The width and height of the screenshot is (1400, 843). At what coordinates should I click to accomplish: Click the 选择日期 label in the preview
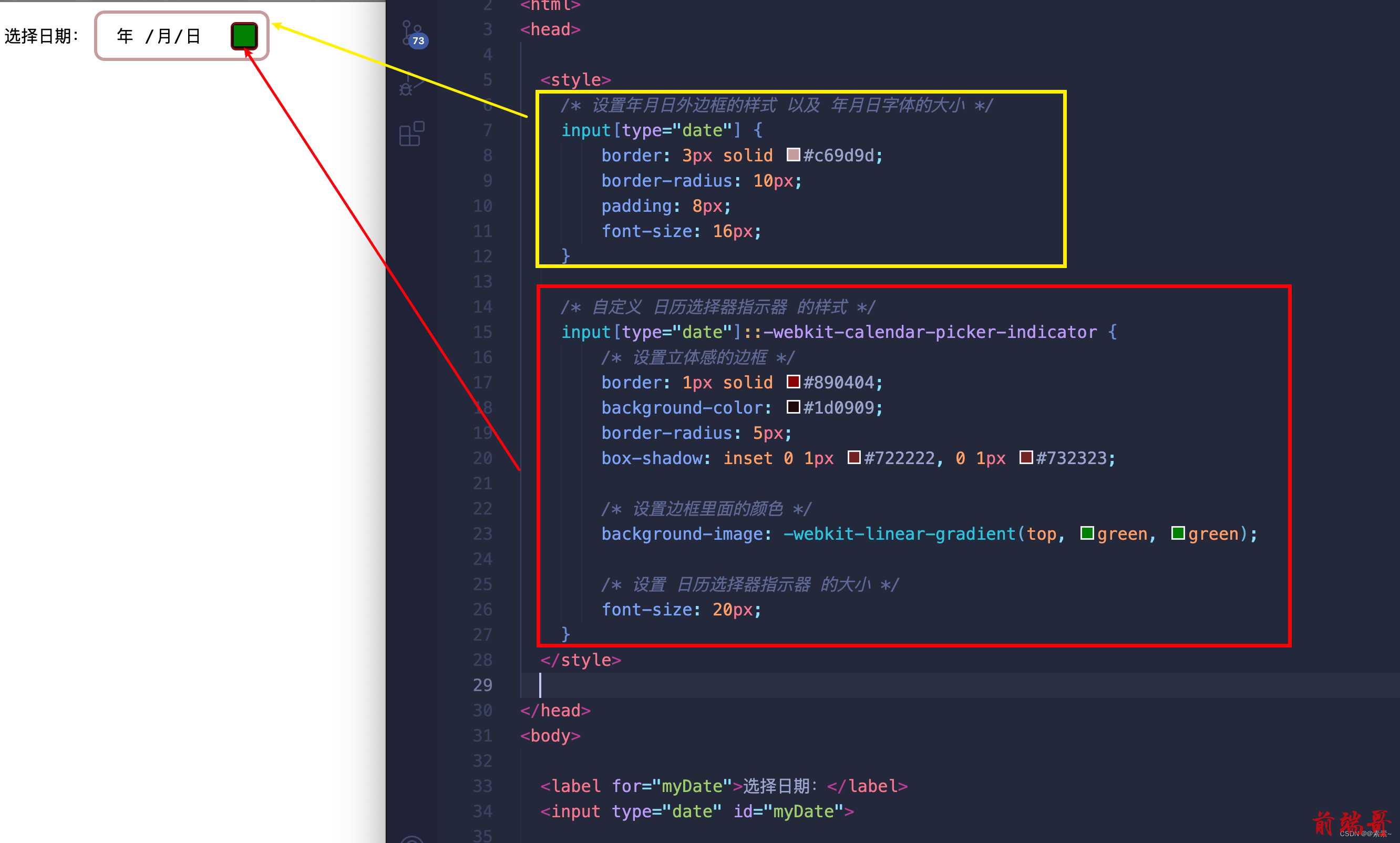[42, 36]
